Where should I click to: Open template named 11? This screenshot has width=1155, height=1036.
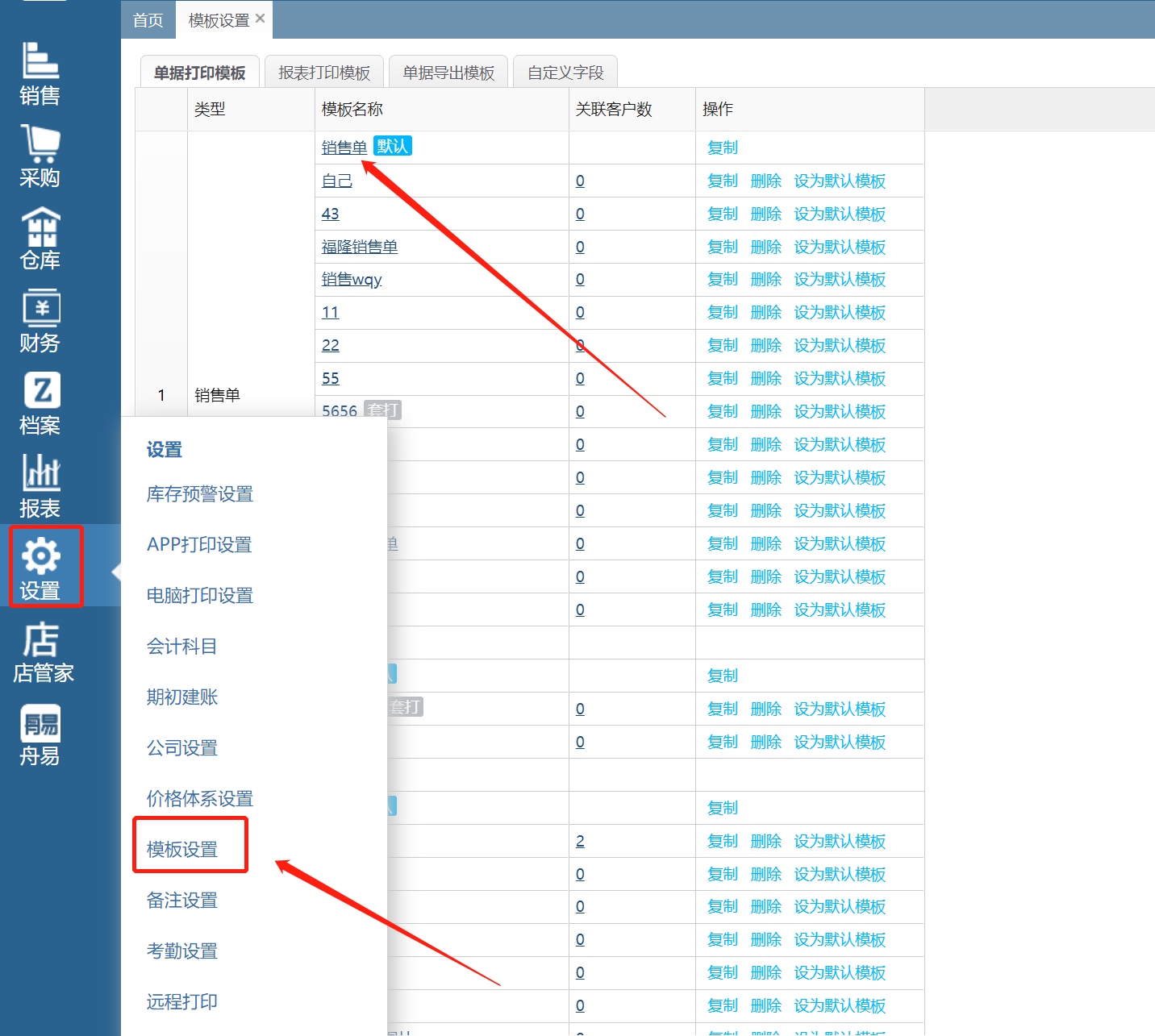330,312
